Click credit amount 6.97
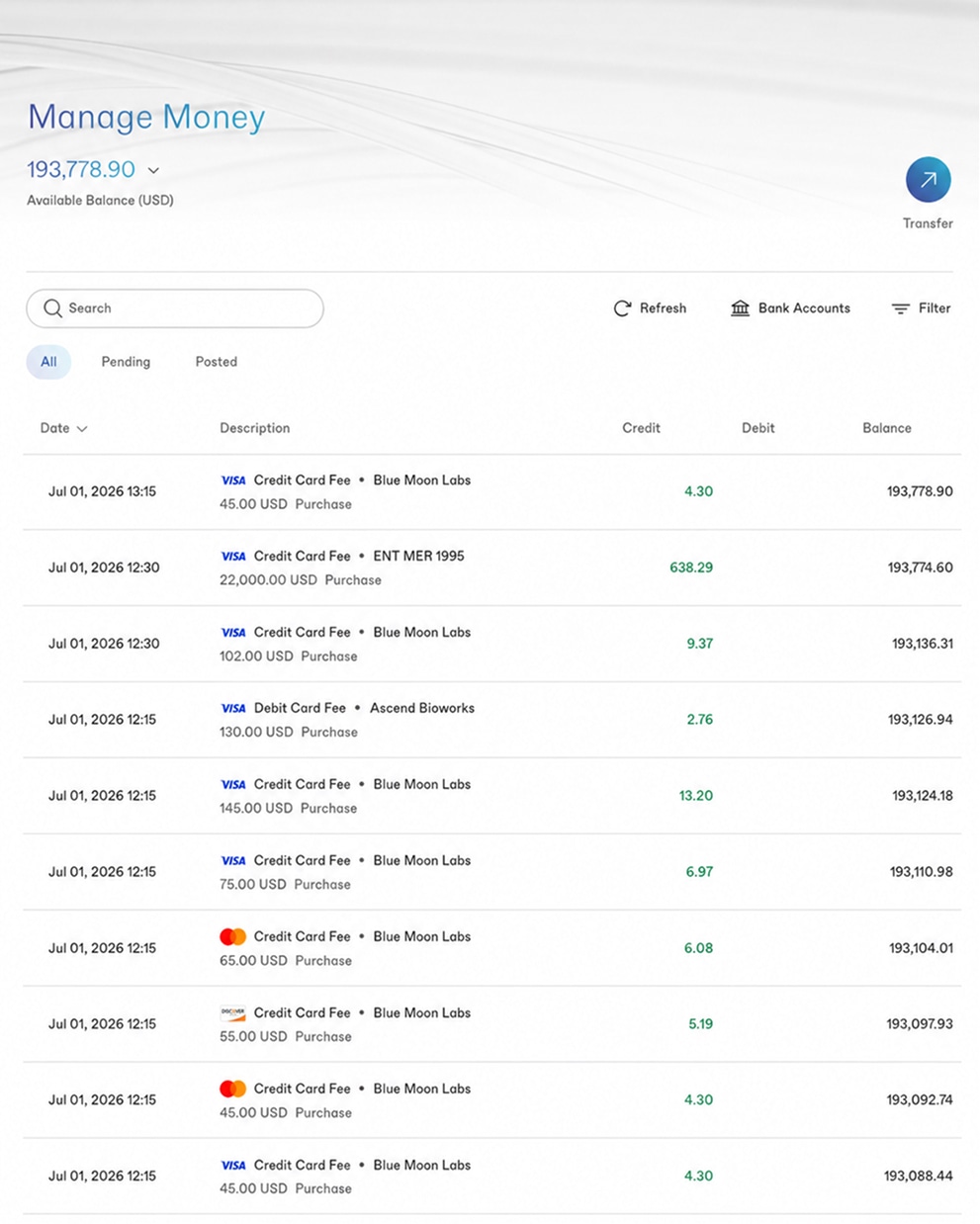The height and width of the screenshot is (1224, 980). [x=699, y=872]
